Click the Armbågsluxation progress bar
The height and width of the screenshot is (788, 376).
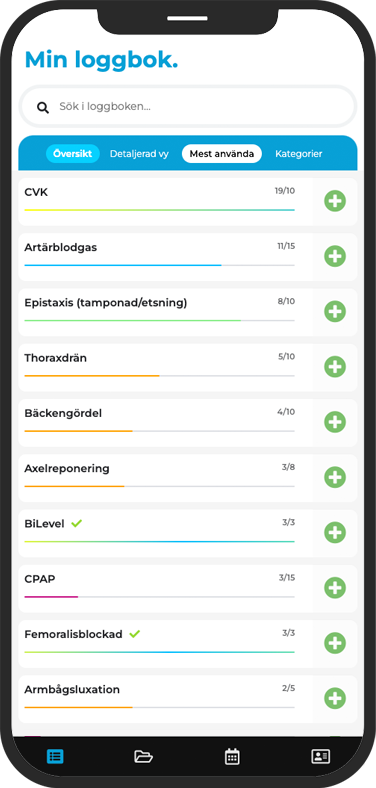click(x=159, y=707)
